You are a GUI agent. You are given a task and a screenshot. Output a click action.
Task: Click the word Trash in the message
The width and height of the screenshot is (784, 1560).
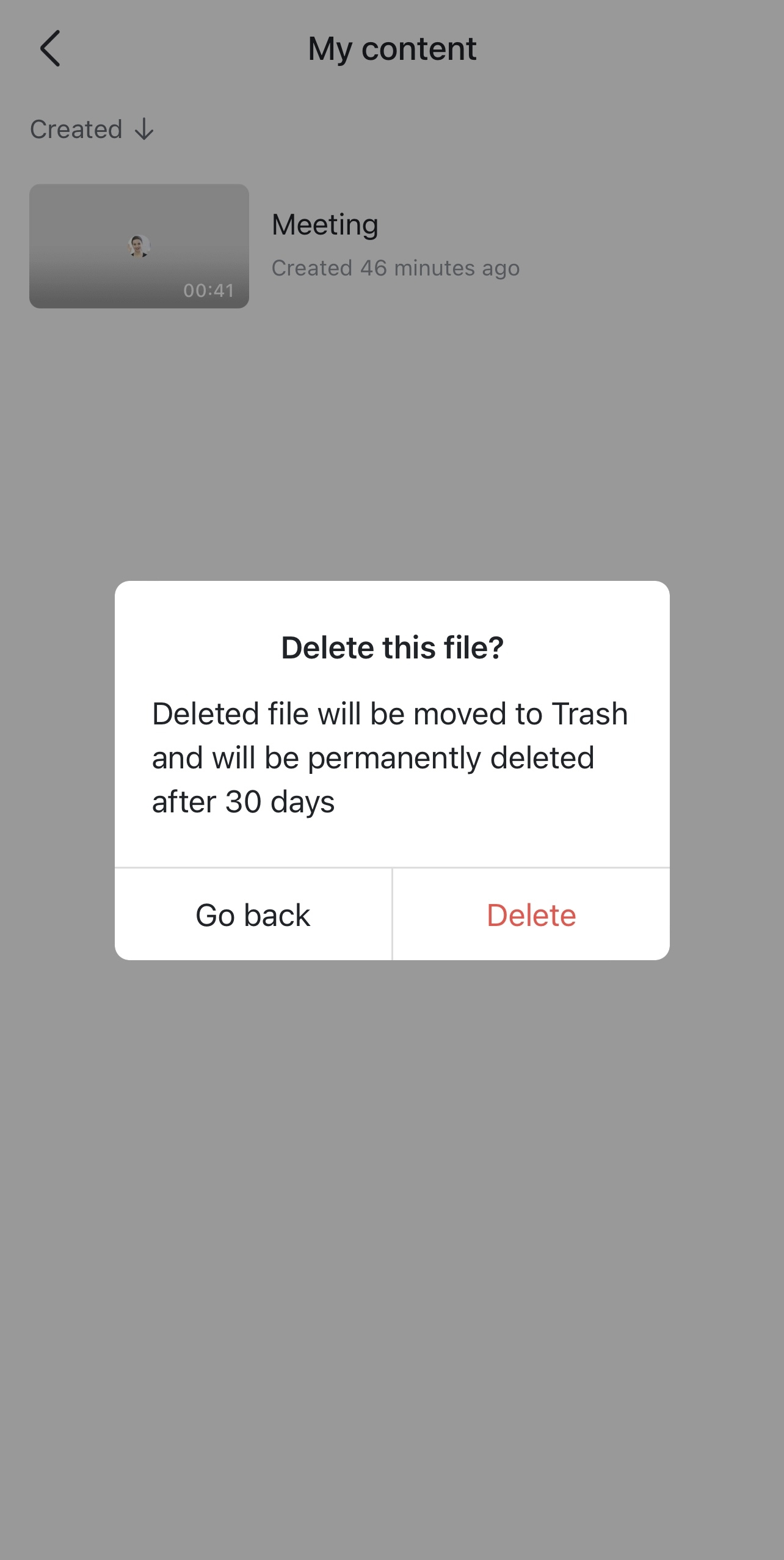pyautogui.click(x=590, y=713)
